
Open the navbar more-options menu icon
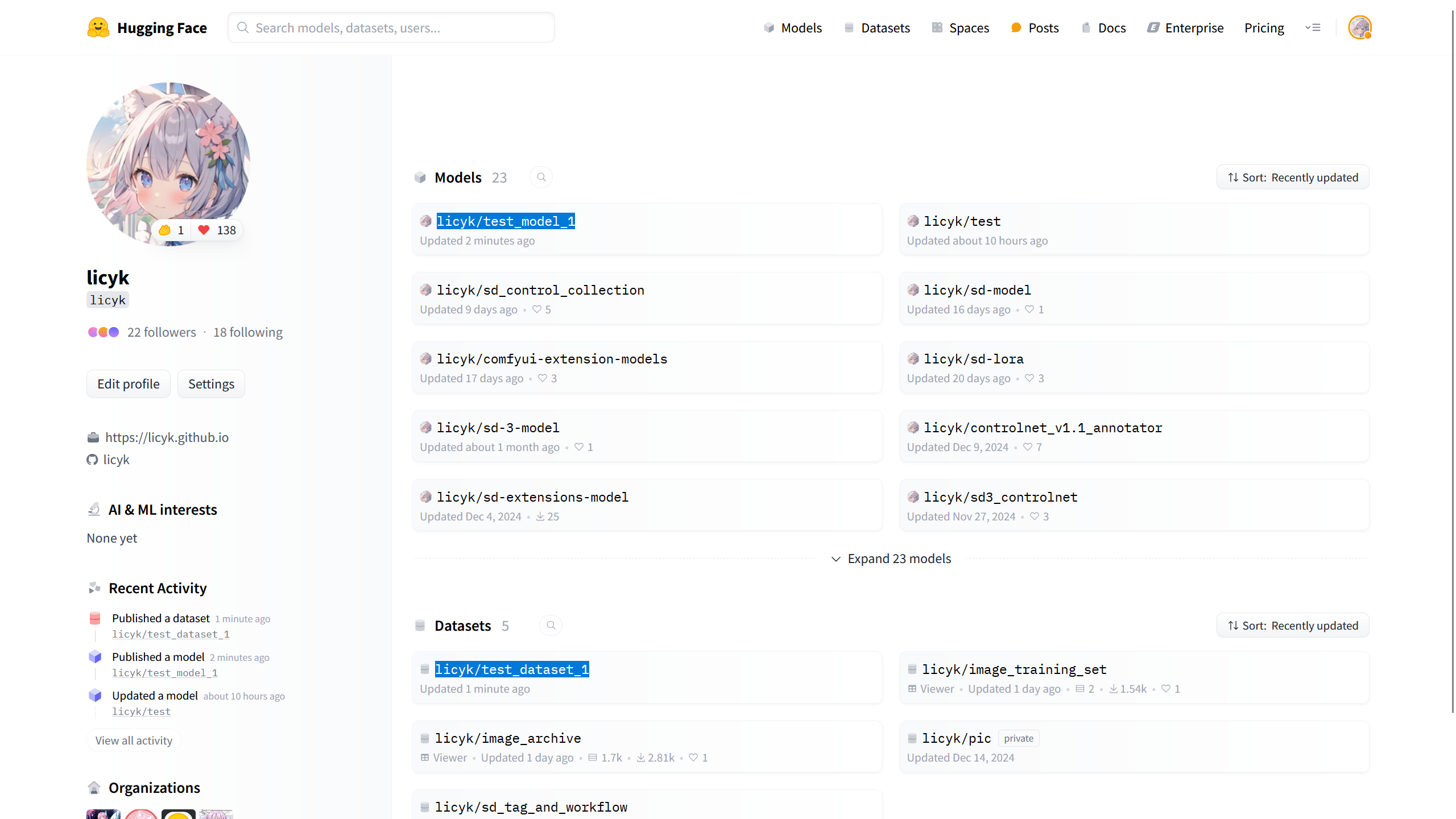(x=1313, y=27)
